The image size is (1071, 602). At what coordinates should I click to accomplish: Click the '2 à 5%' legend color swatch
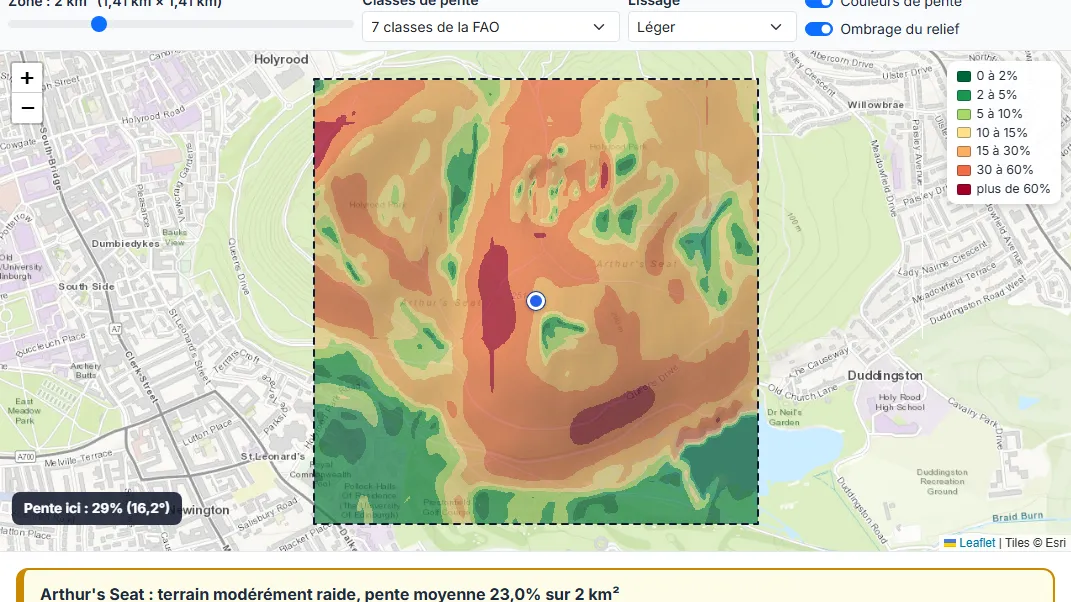tap(964, 95)
